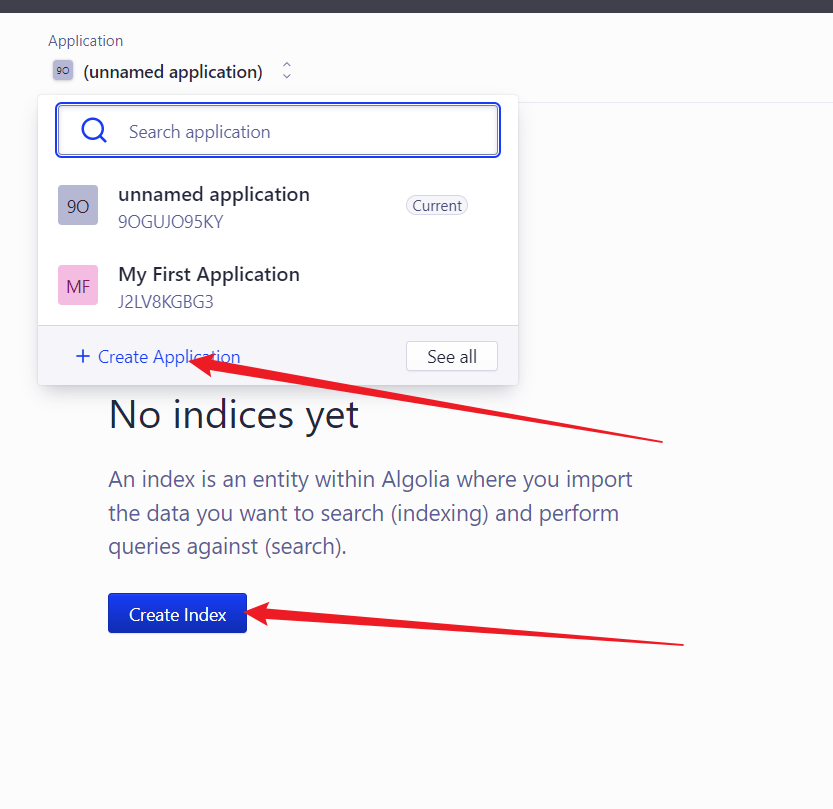This screenshot has height=809, width=833.
Task: Toggle the application selector up-down chevron
Action: 287,71
